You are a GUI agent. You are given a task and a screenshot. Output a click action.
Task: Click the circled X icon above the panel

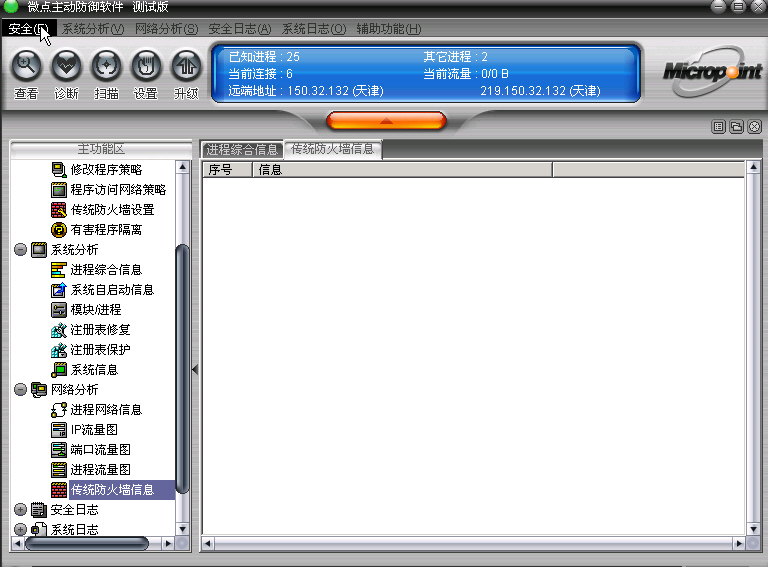(x=755, y=127)
